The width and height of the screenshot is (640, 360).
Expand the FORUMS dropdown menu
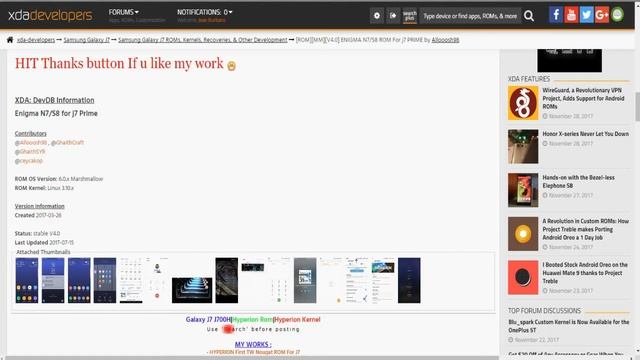pos(123,12)
